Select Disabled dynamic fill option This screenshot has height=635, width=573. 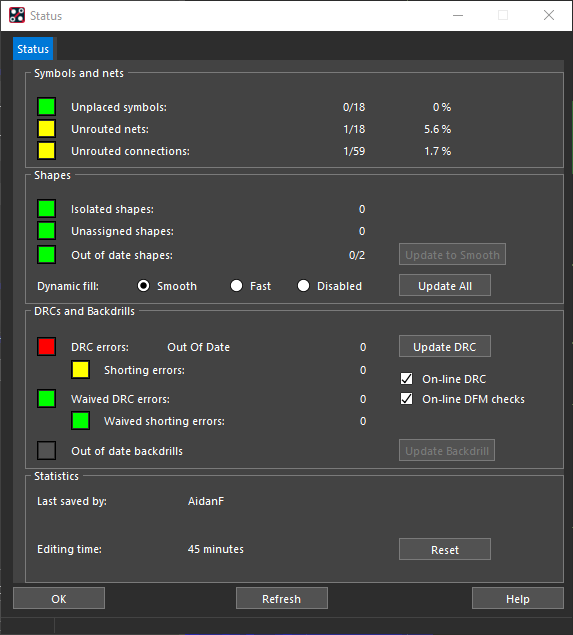point(303,286)
